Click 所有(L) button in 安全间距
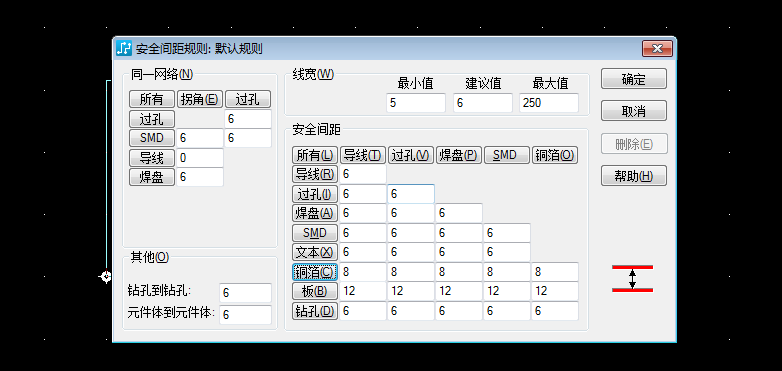 [315, 155]
